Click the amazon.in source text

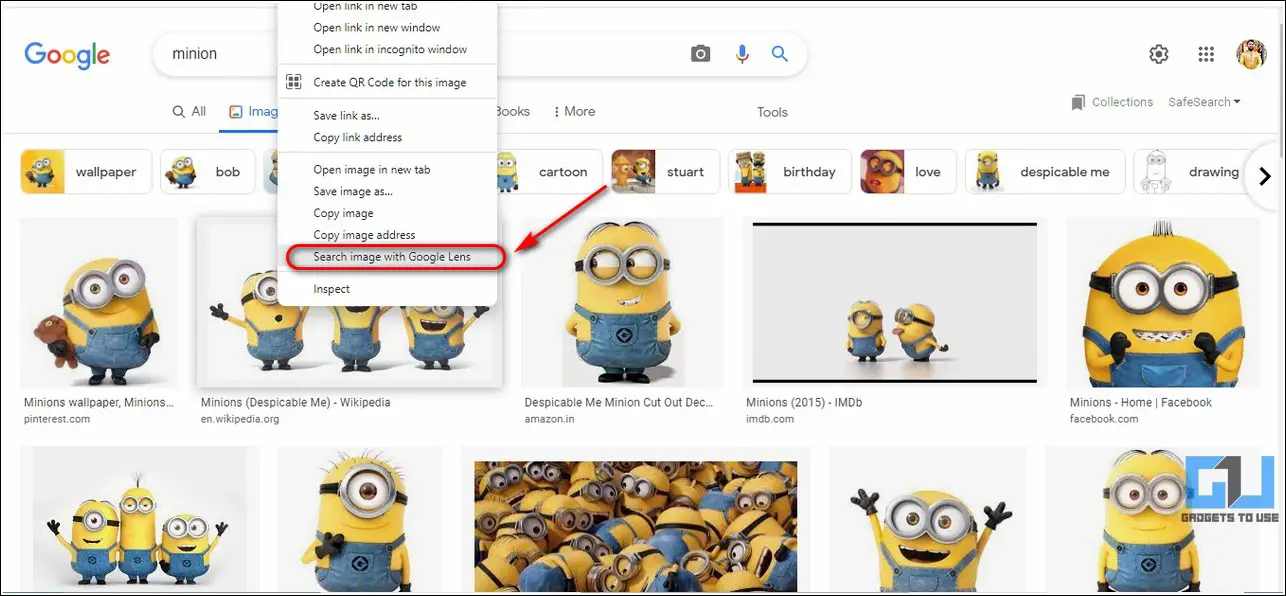550,419
